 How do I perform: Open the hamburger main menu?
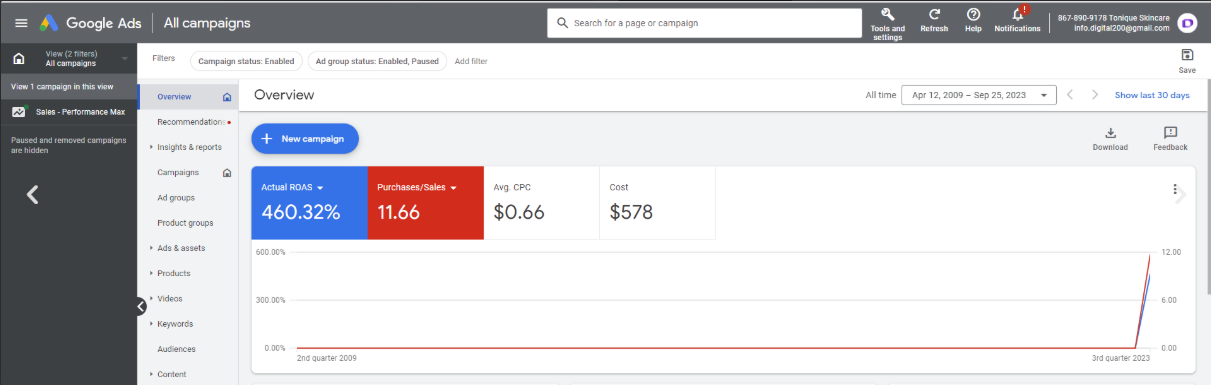pyautogui.click(x=21, y=23)
